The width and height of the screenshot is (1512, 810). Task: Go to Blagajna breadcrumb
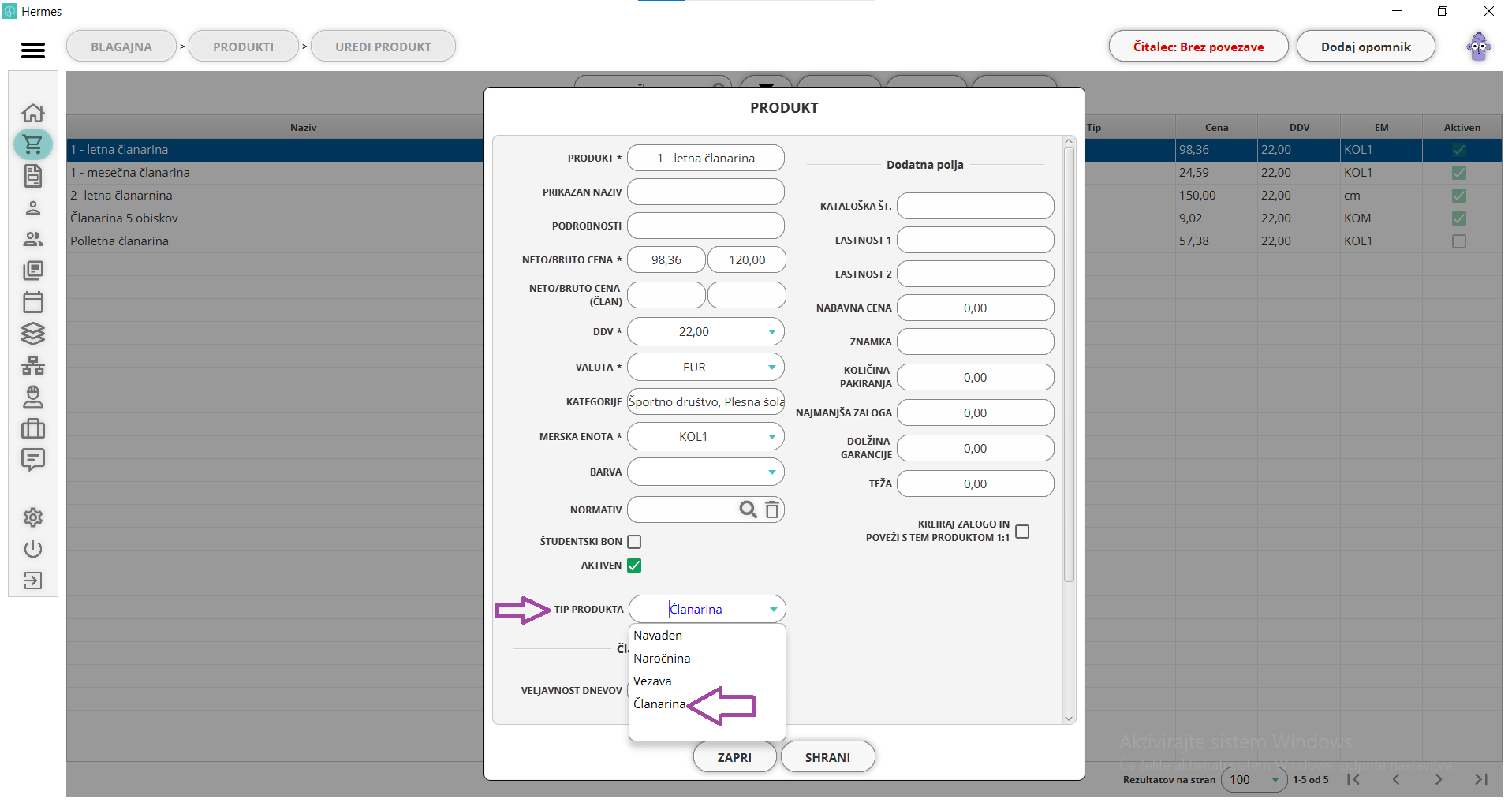tap(121, 47)
